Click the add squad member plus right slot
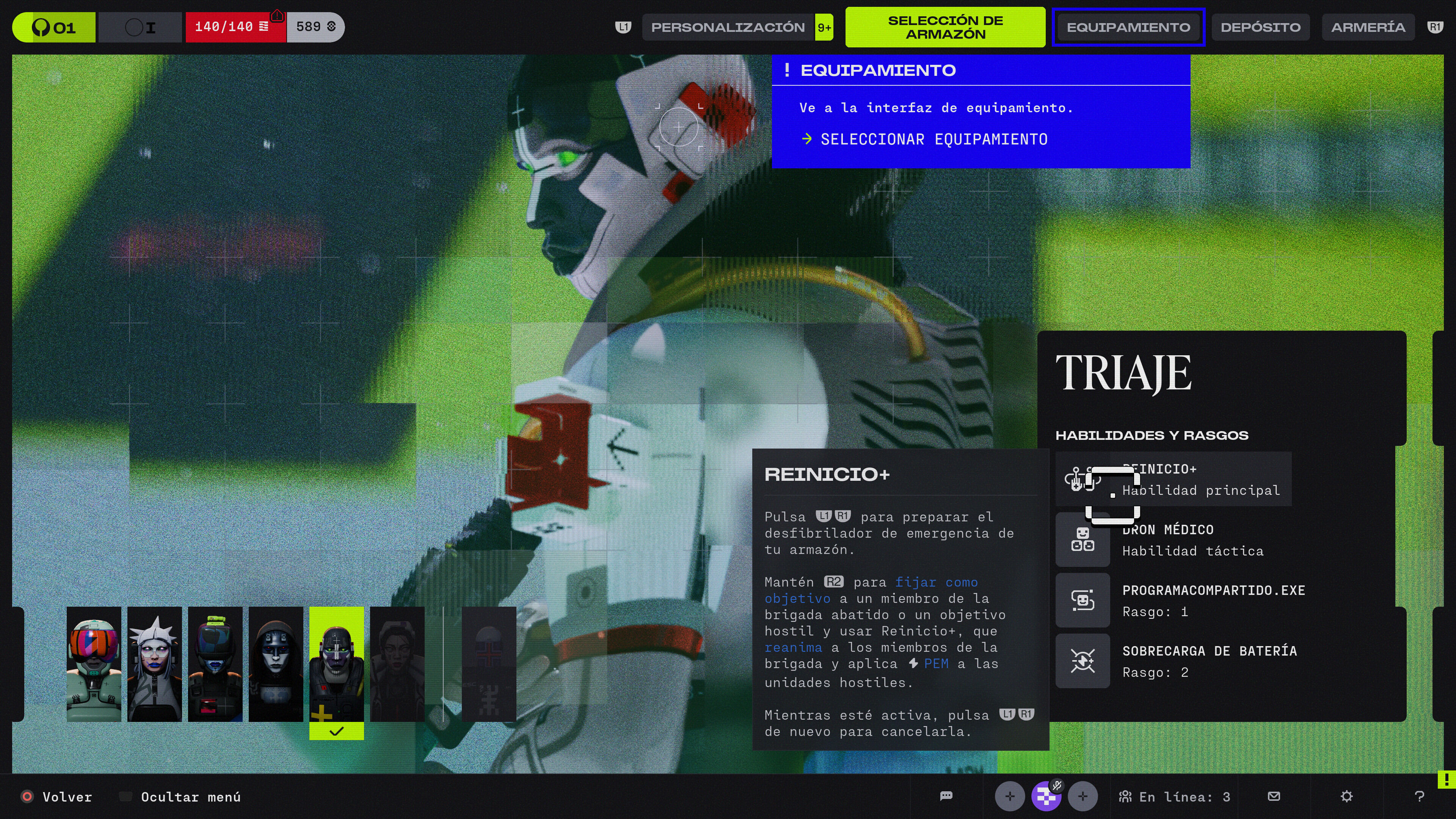 point(1083,796)
